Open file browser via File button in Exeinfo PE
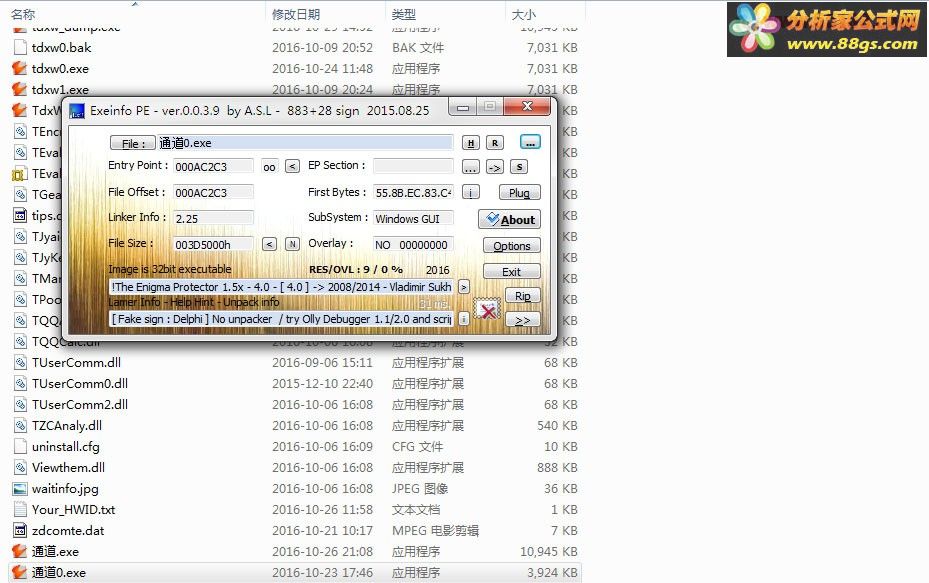Image resolution: width=929 pixels, height=583 pixels. (x=133, y=143)
